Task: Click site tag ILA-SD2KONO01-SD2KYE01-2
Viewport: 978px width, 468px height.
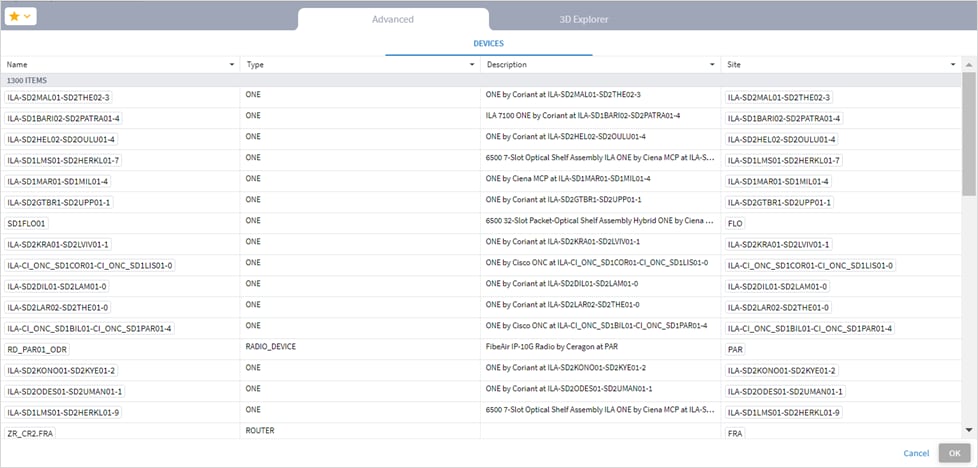Action: click(781, 371)
